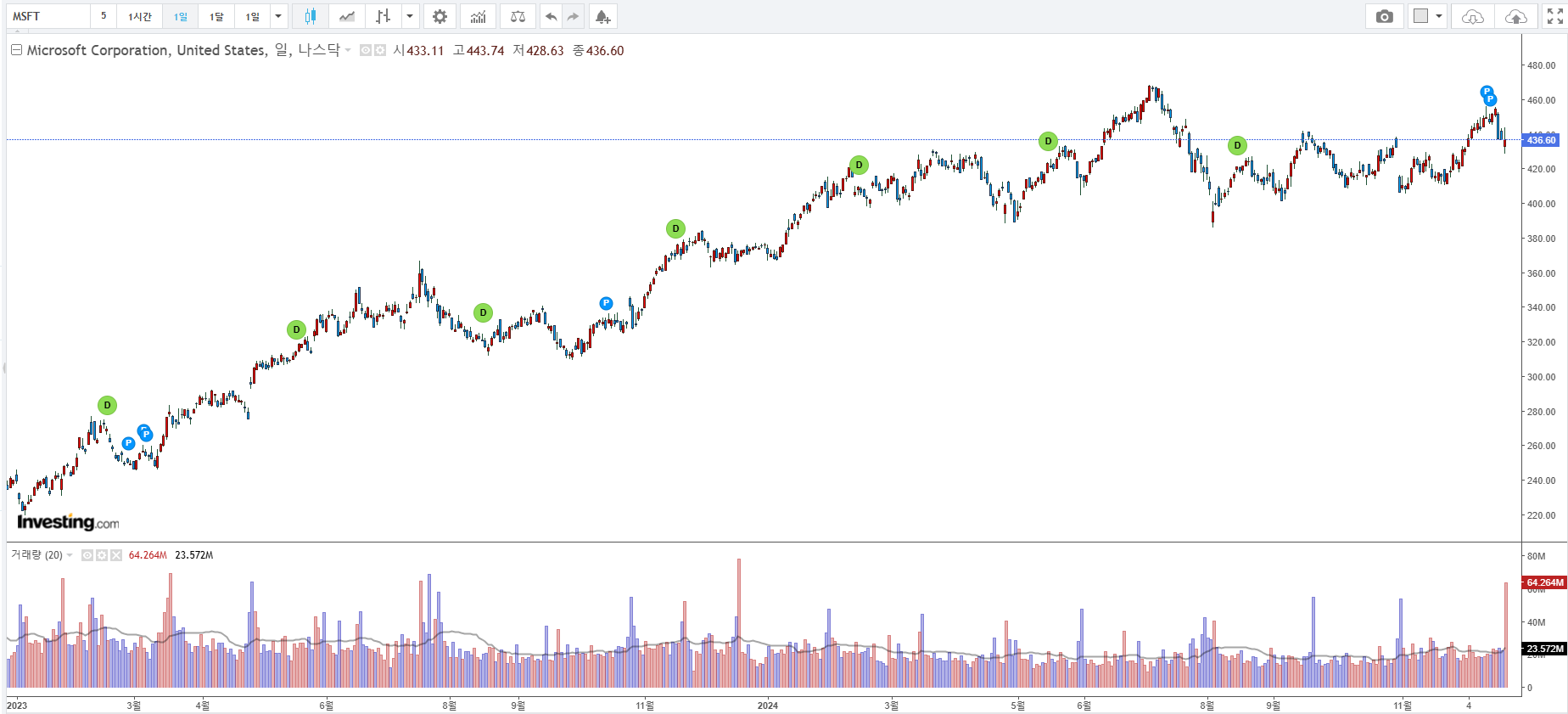Open the indicators menu
This screenshot has width=1568, height=714.
click(479, 16)
